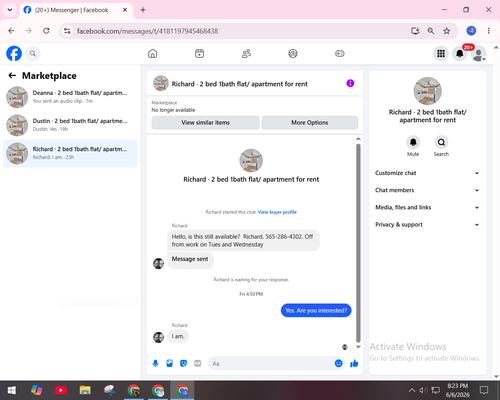Image resolution: width=500 pixels, height=400 pixels.
Task: Reload the page with refresh icon
Action: 46,31
